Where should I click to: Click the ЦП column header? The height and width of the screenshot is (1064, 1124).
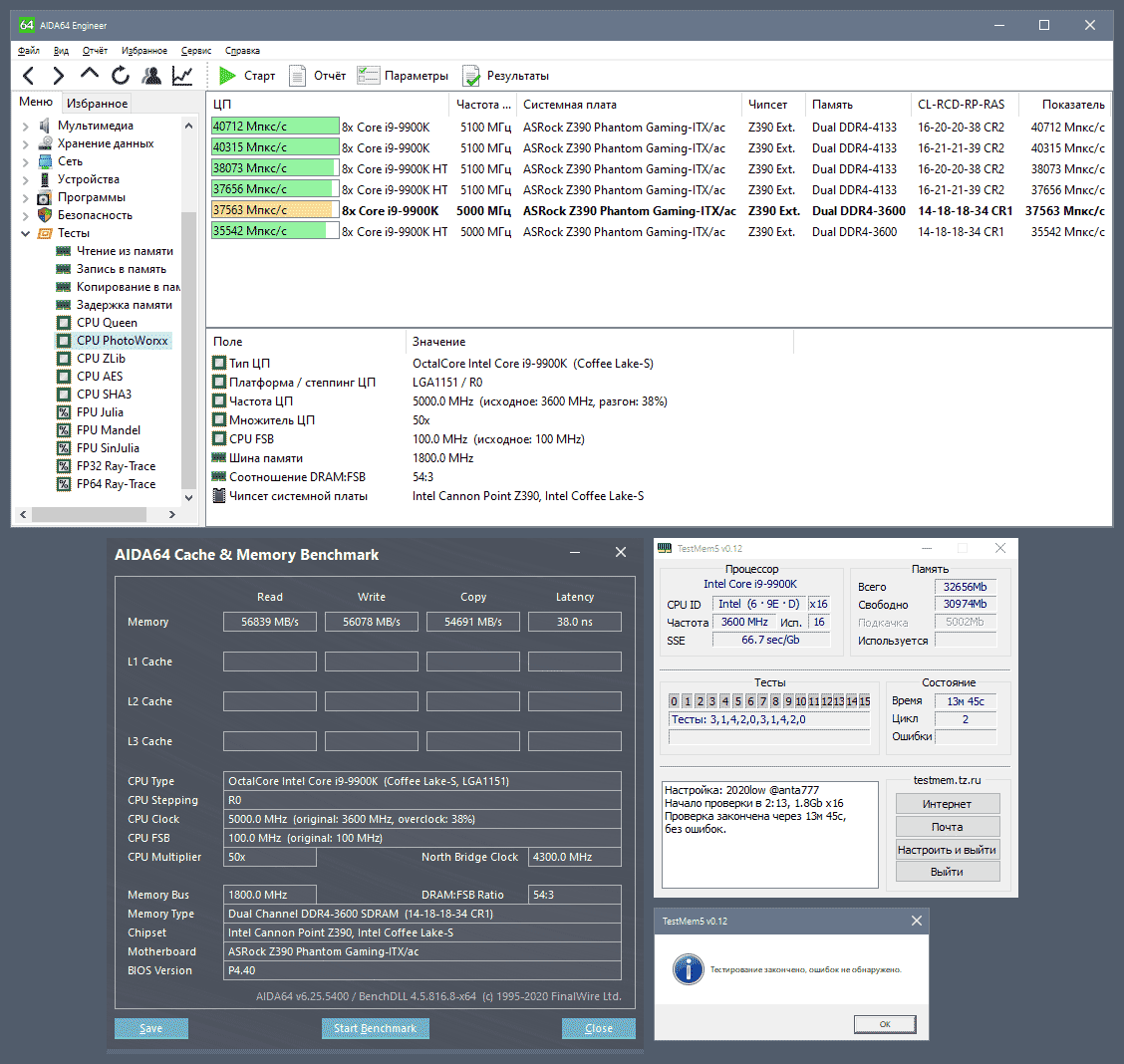(328, 104)
